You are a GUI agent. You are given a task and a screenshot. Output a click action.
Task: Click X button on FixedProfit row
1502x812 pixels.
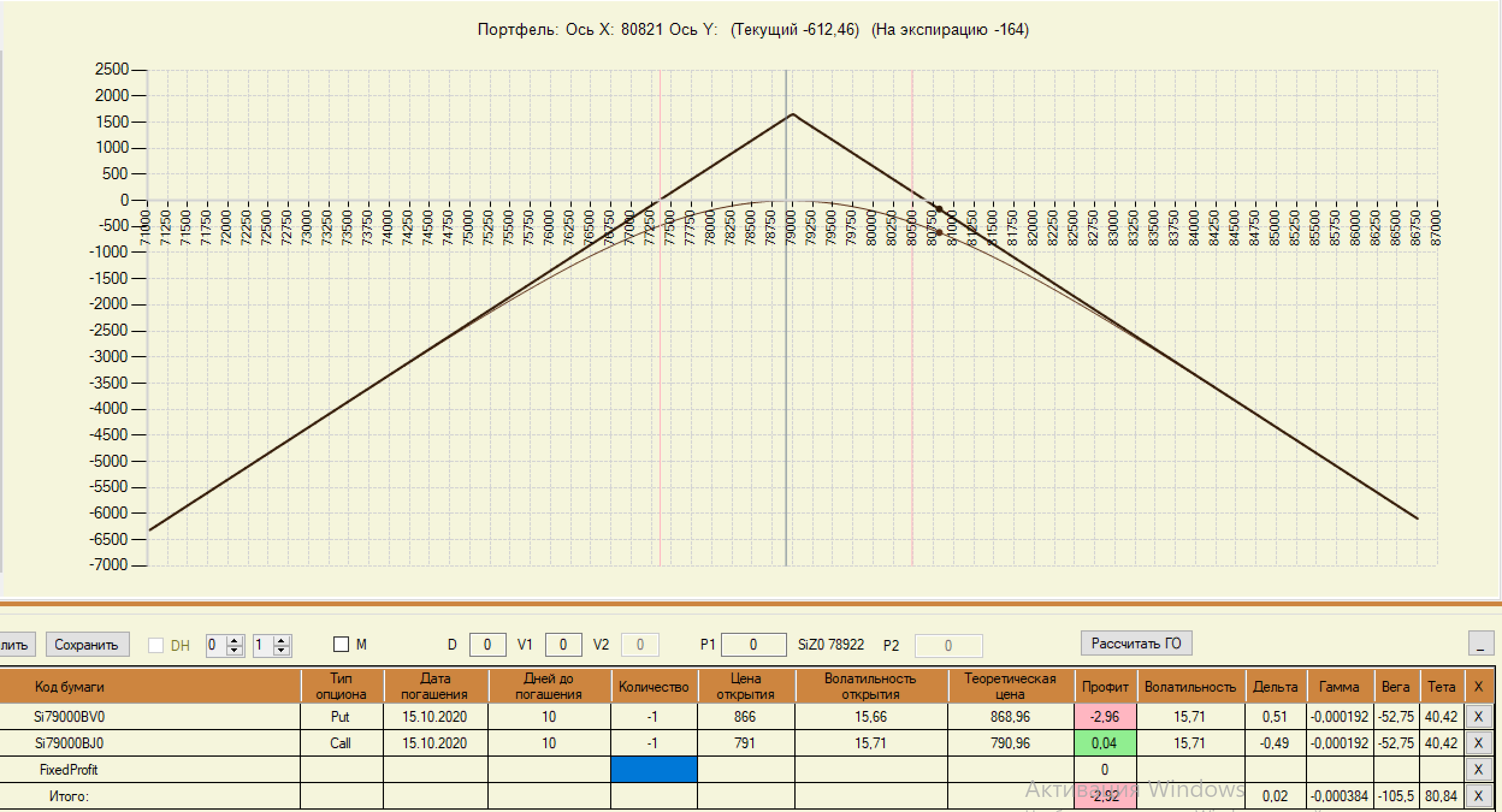[1478, 769]
